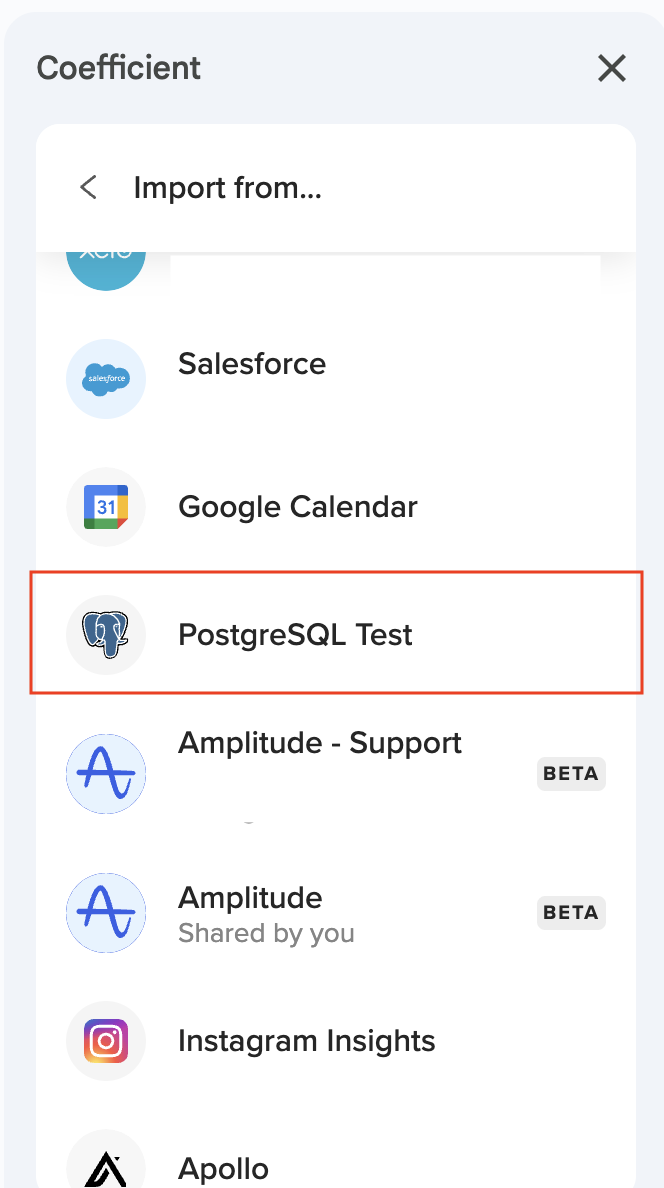Choose the Google Calendar text label
664x1188 pixels.
click(297, 507)
